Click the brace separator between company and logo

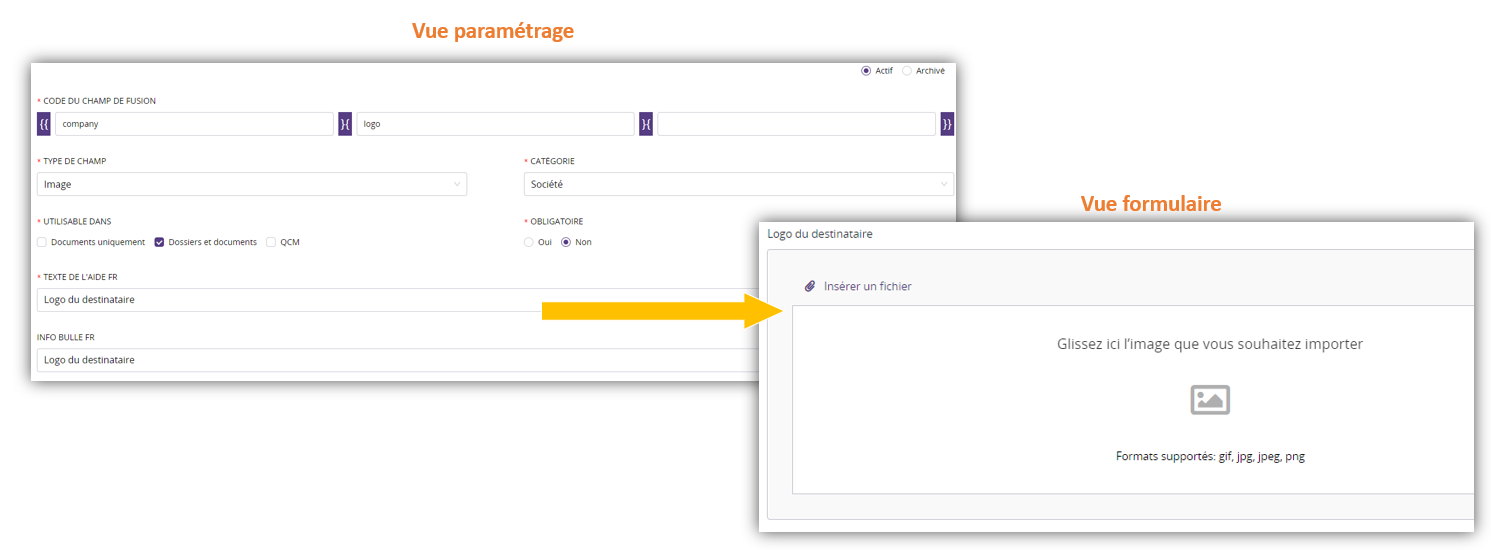pos(345,124)
